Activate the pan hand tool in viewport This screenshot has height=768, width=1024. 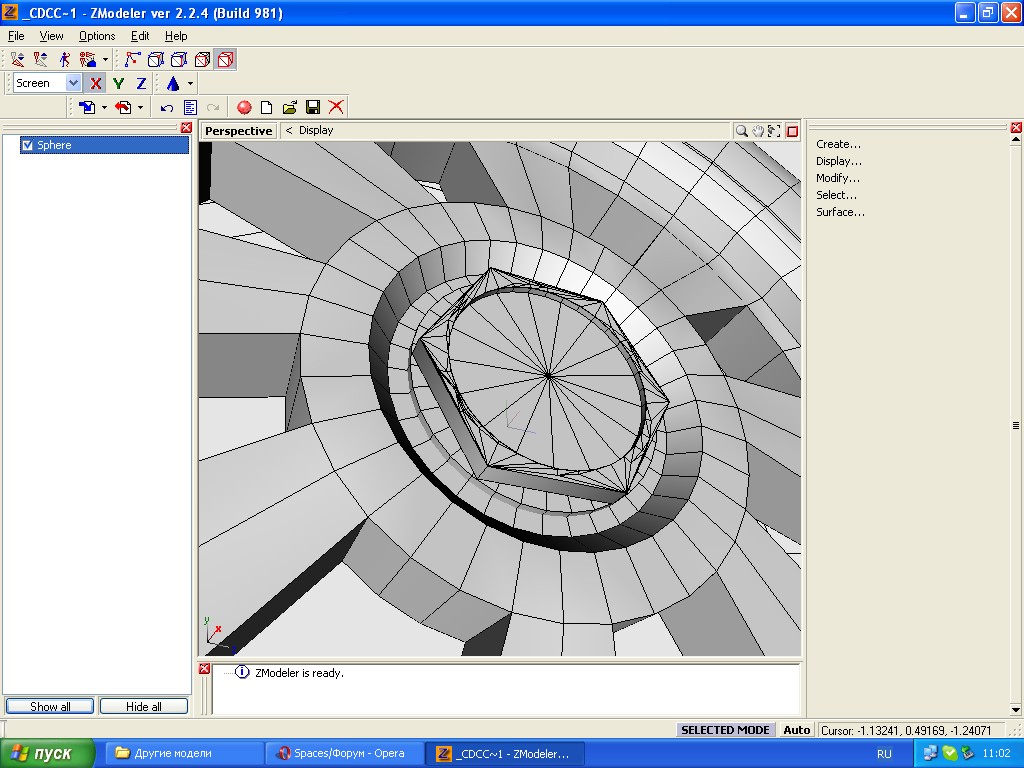click(758, 131)
